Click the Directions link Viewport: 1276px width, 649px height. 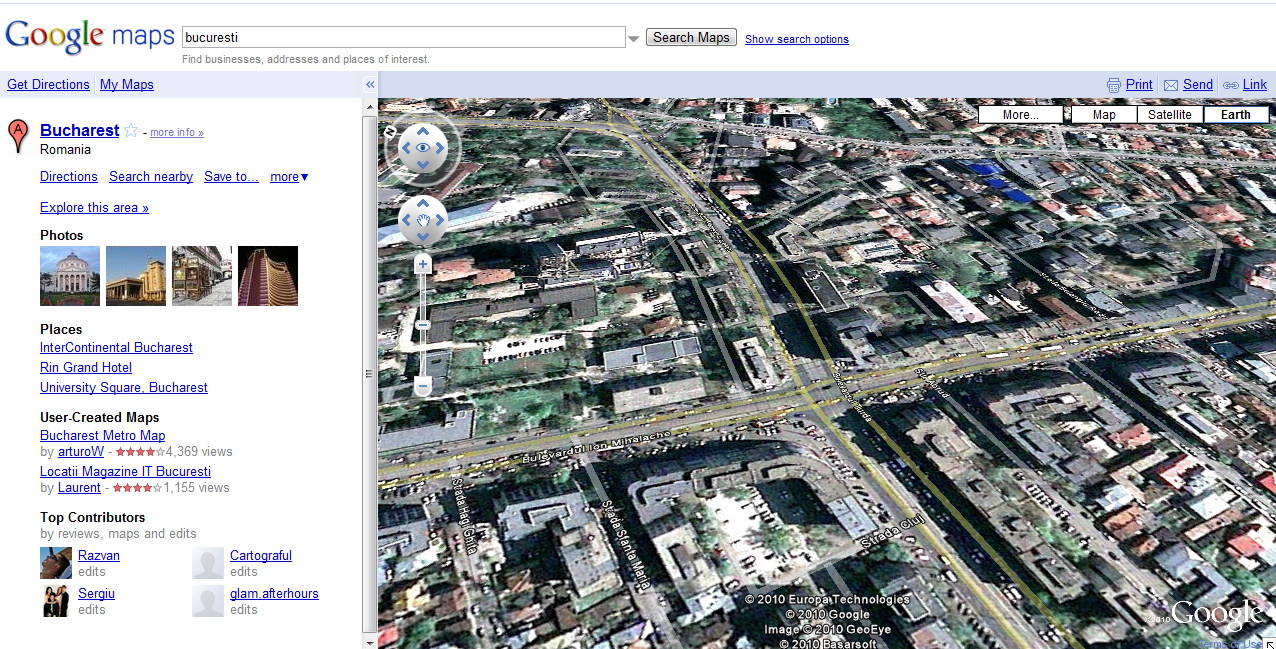click(69, 177)
